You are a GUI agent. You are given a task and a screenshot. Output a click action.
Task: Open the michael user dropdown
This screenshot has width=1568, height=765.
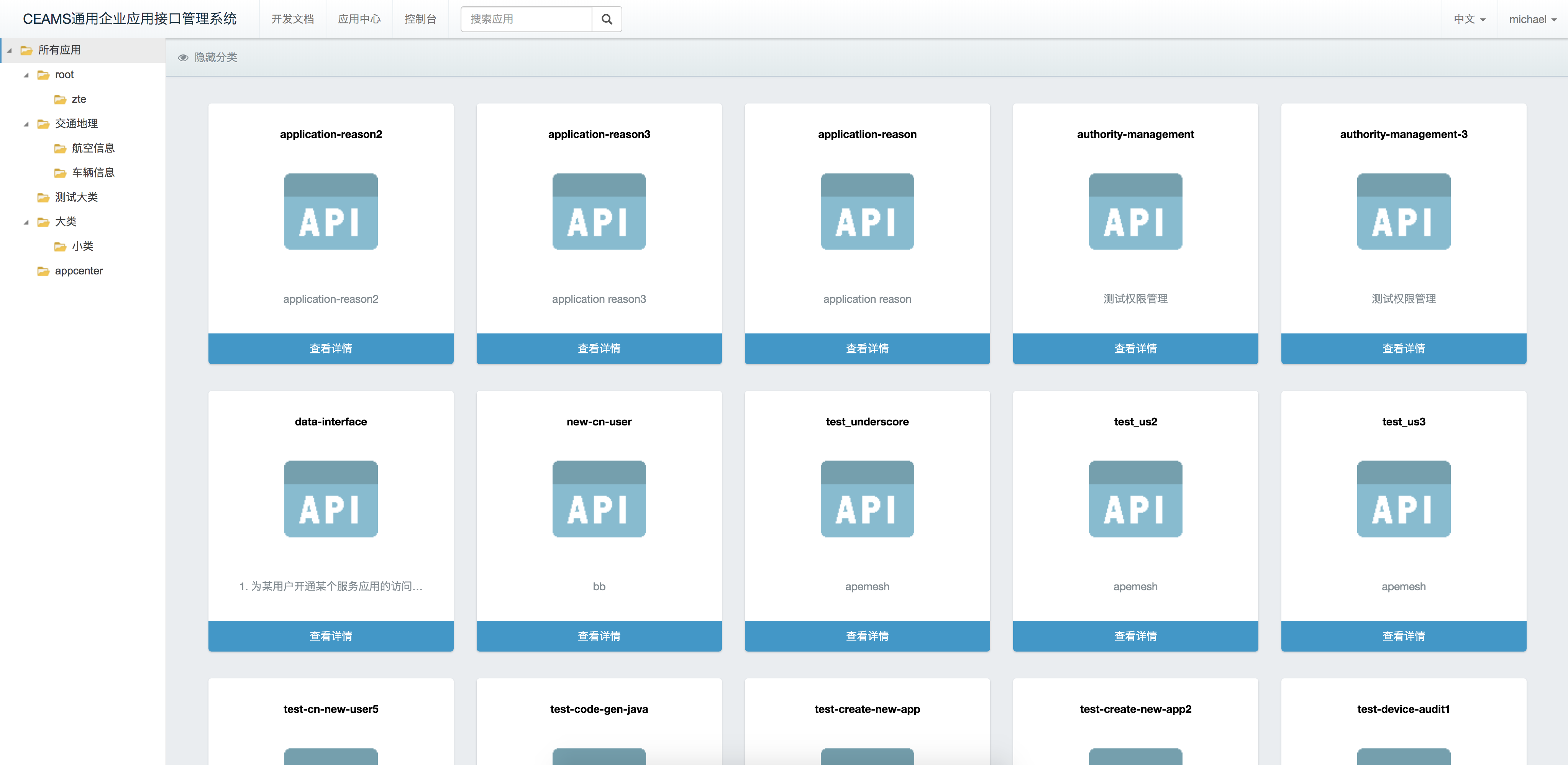tap(1533, 19)
